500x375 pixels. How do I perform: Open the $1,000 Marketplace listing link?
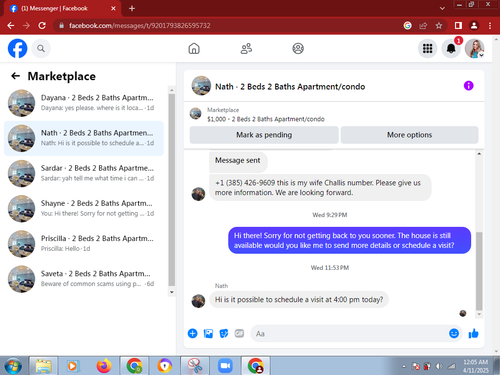click(x=266, y=119)
